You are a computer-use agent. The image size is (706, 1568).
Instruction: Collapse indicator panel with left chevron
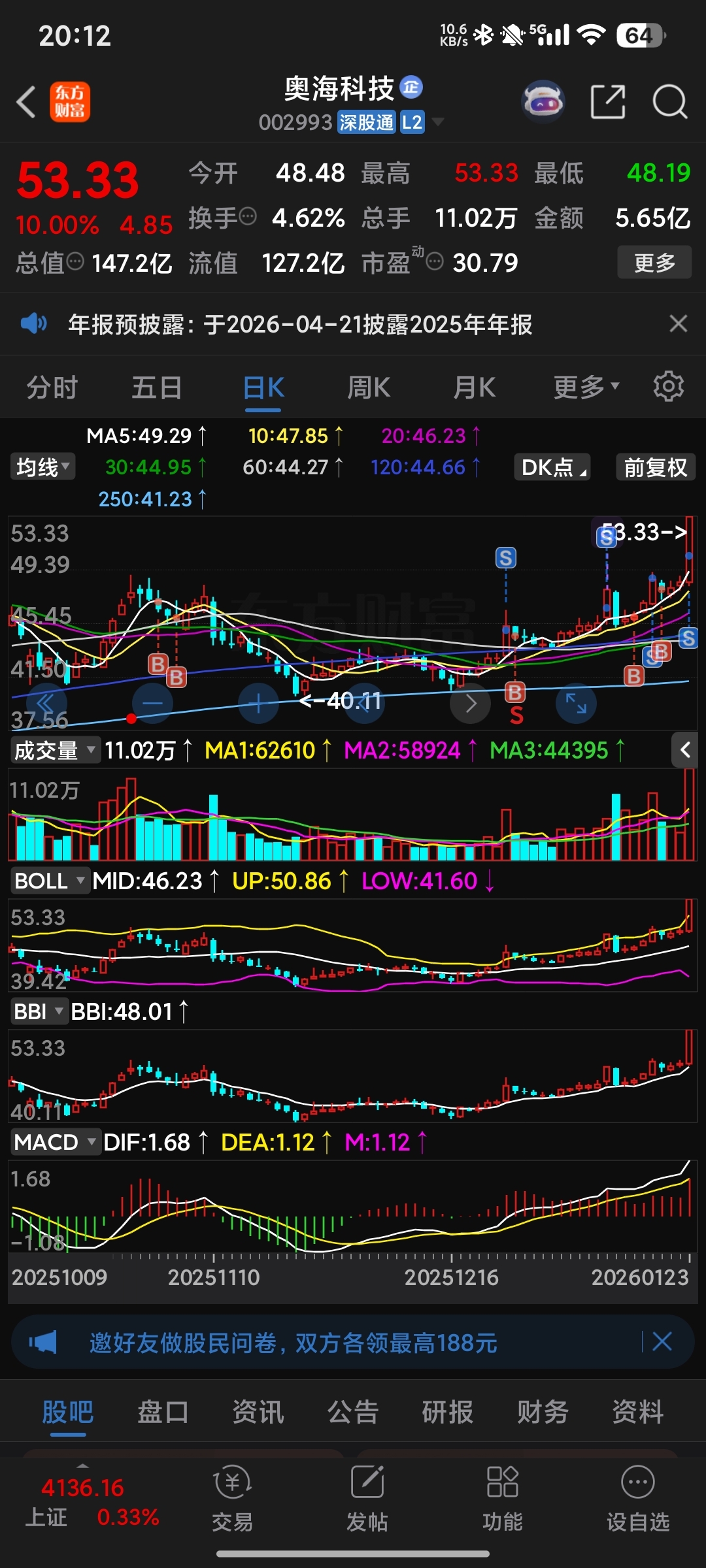click(685, 750)
